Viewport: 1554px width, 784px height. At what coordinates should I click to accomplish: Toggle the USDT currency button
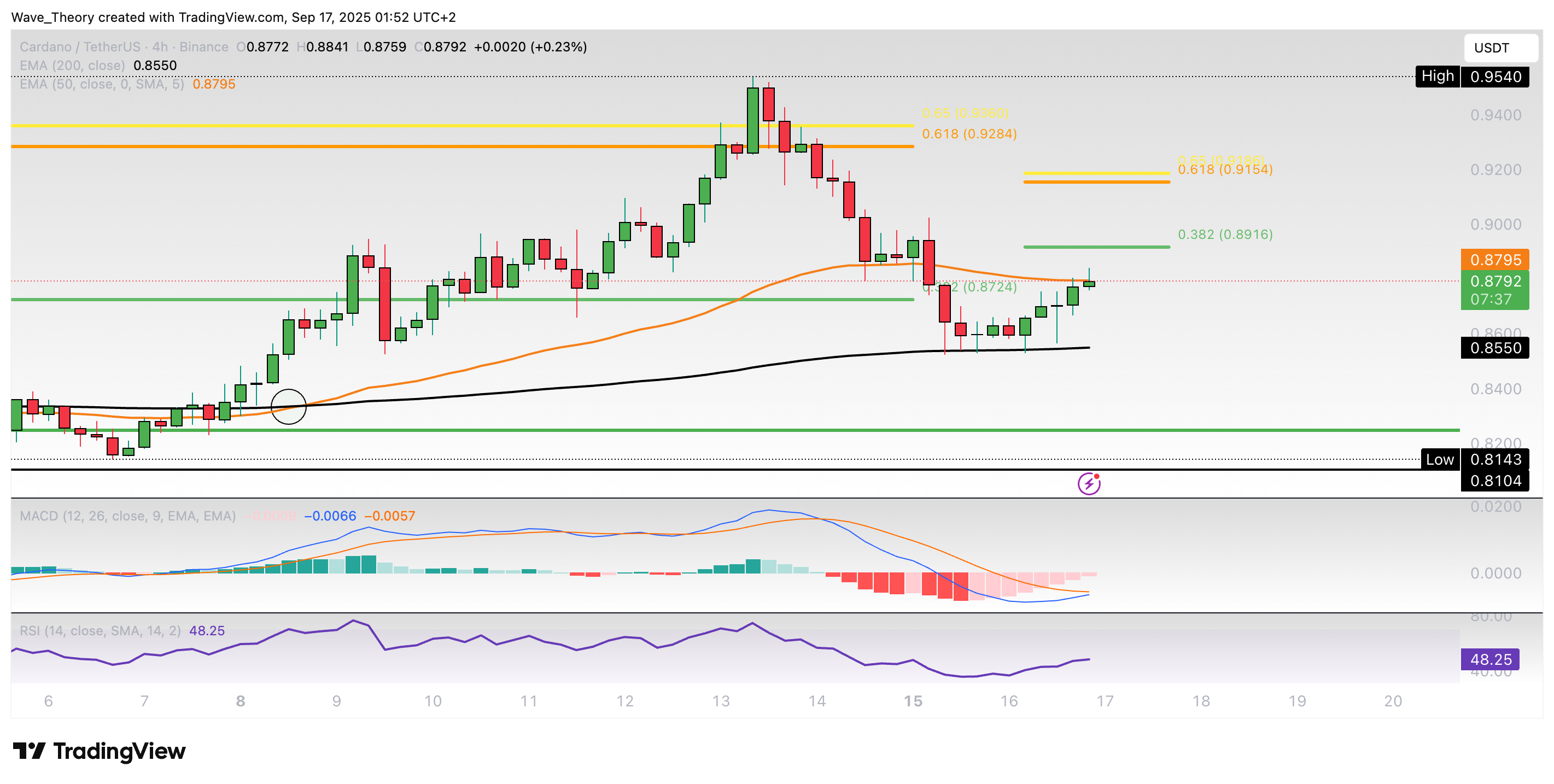click(1502, 47)
